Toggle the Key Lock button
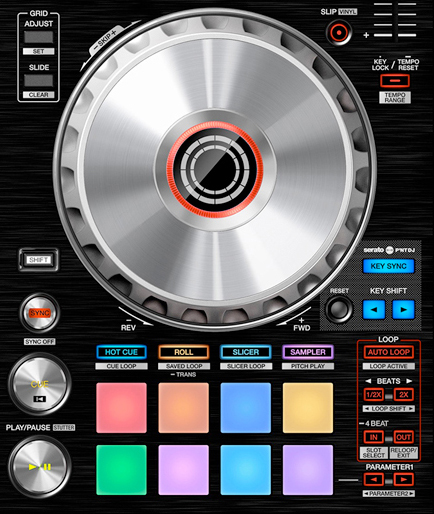This screenshot has width=434, height=514. 395,81
